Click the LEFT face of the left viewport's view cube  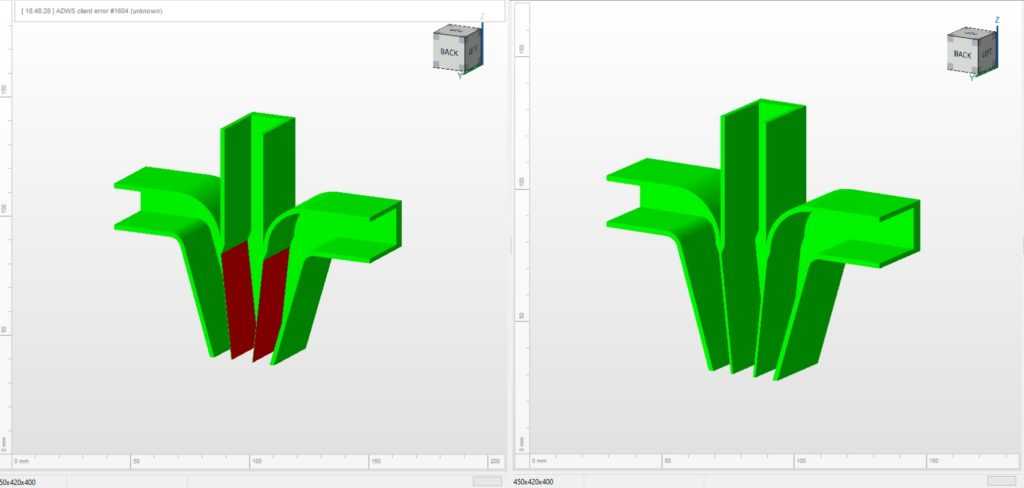click(470, 48)
